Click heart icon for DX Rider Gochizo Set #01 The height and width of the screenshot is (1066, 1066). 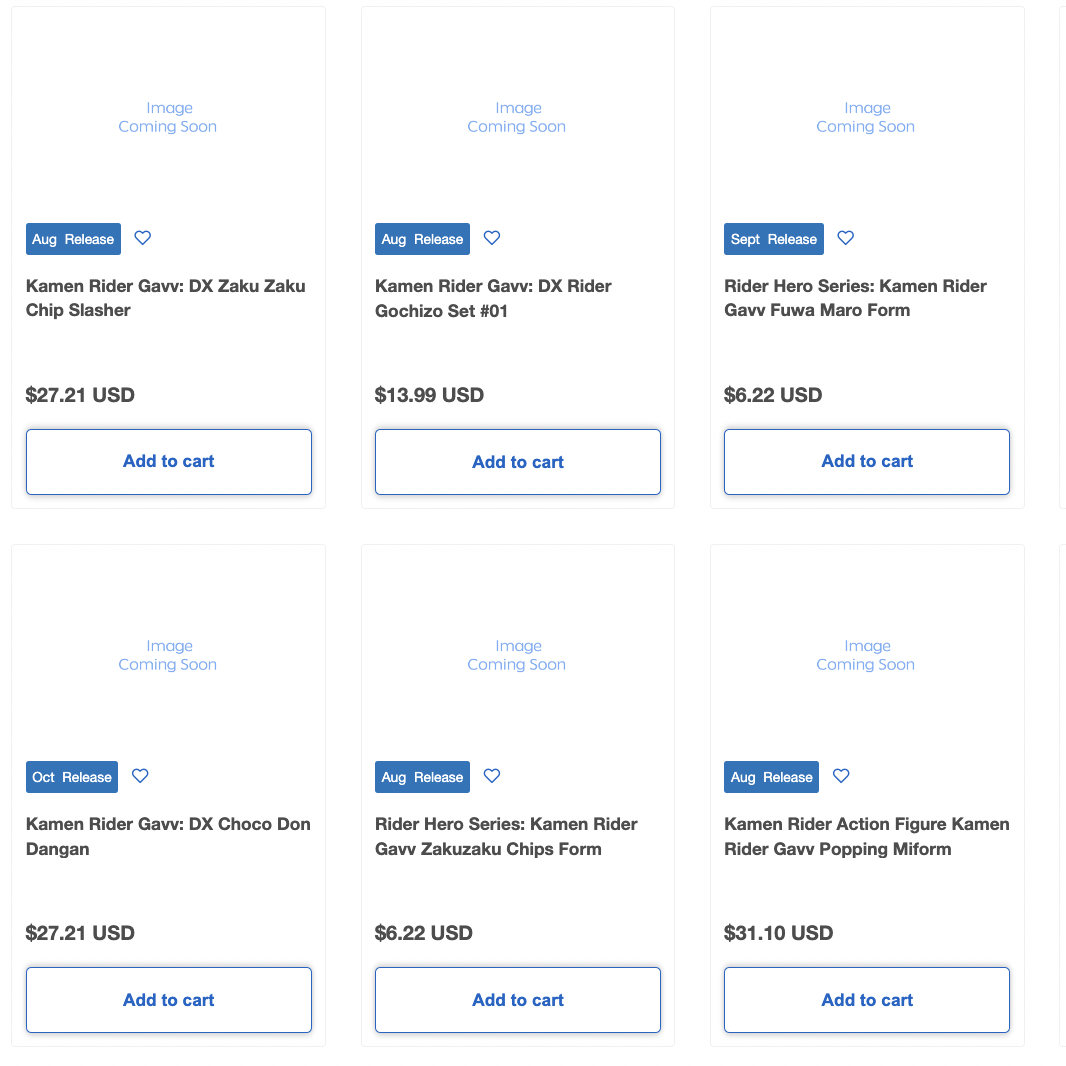pos(492,238)
